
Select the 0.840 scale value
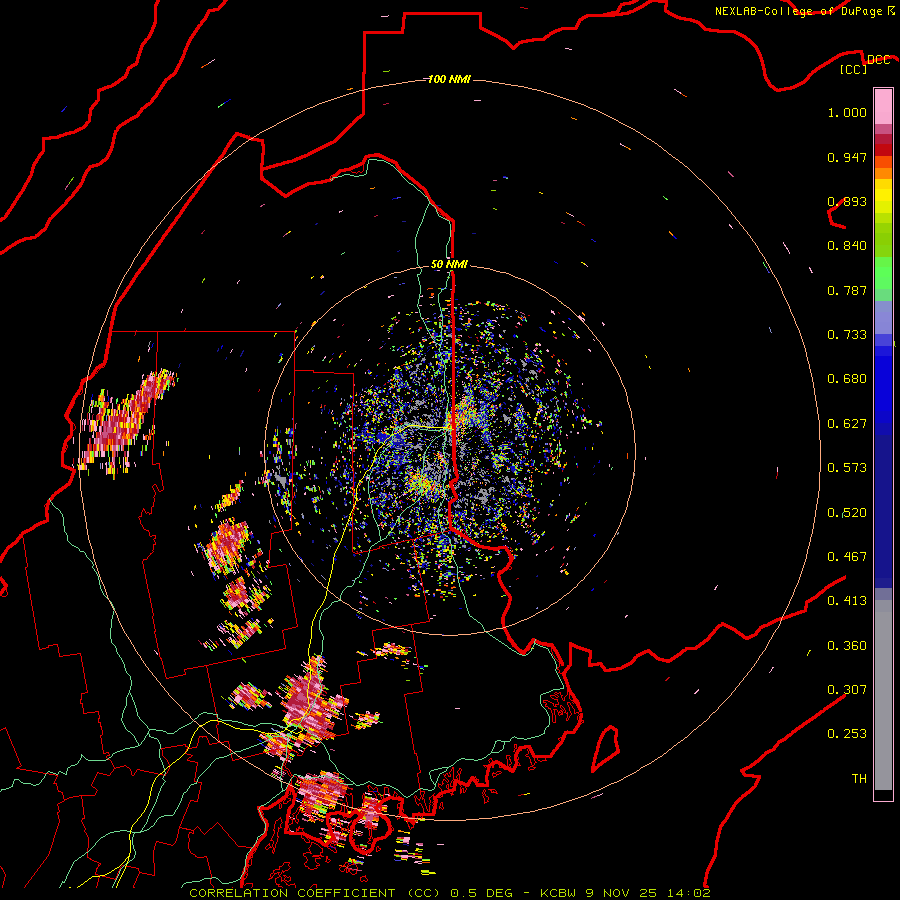point(847,246)
